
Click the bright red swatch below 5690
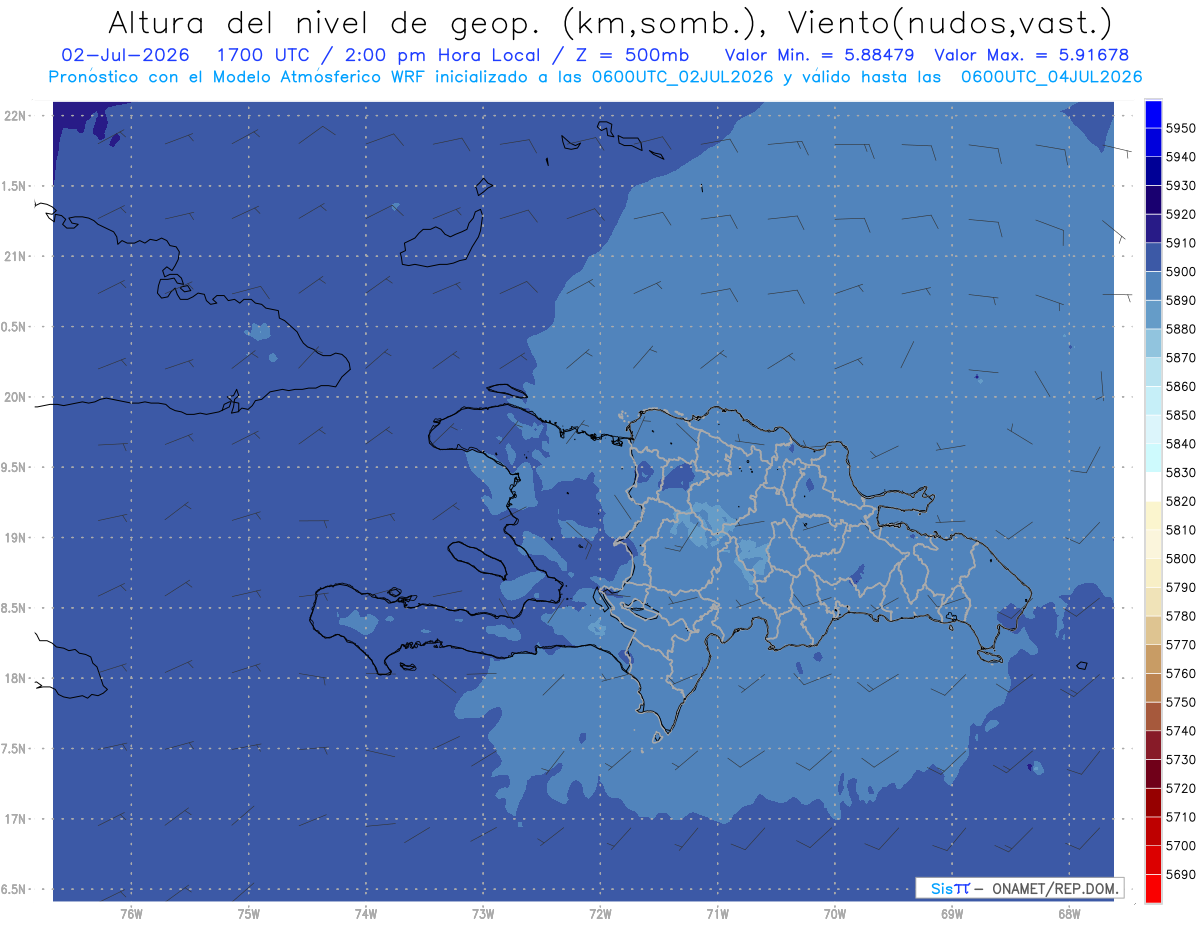pyautogui.click(x=1153, y=888)
